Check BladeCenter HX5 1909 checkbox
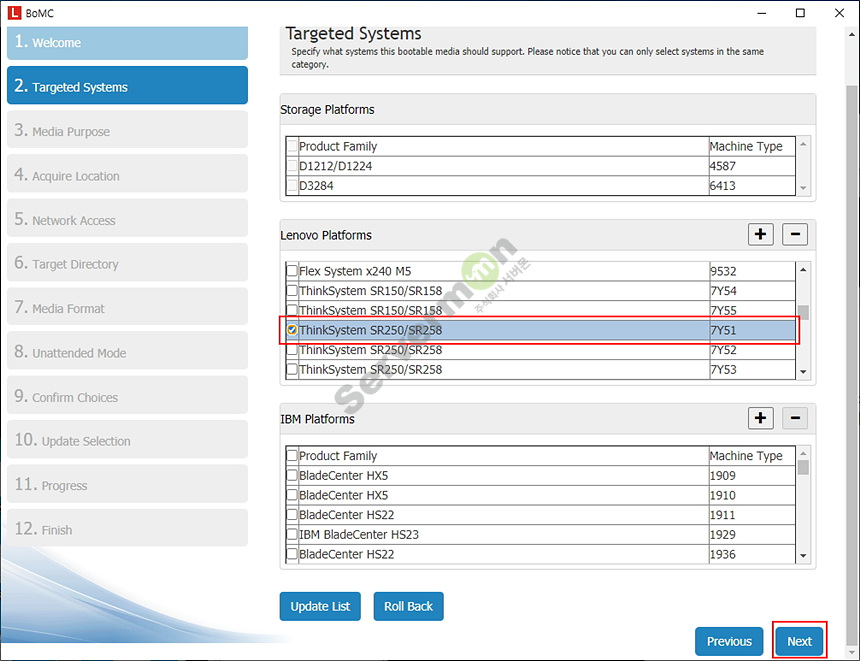860x661 pixels. point(292,475)
